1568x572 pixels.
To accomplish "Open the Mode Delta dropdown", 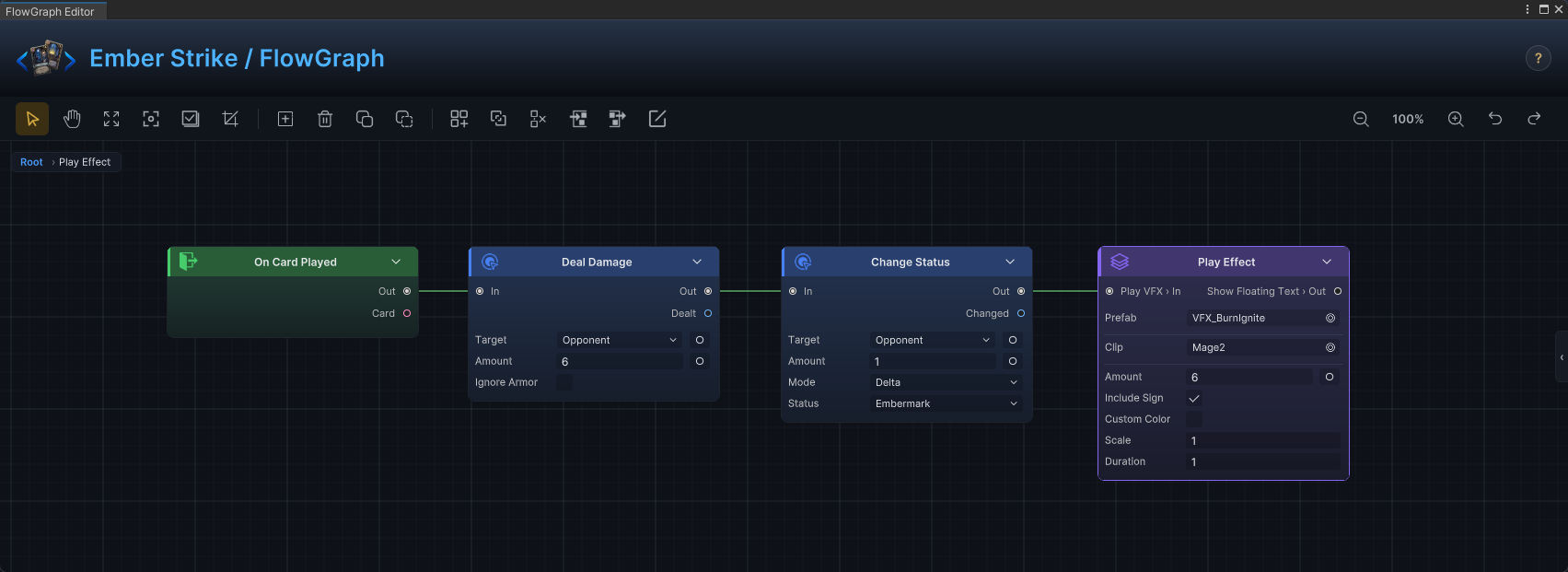I will [x=947, y=382].
